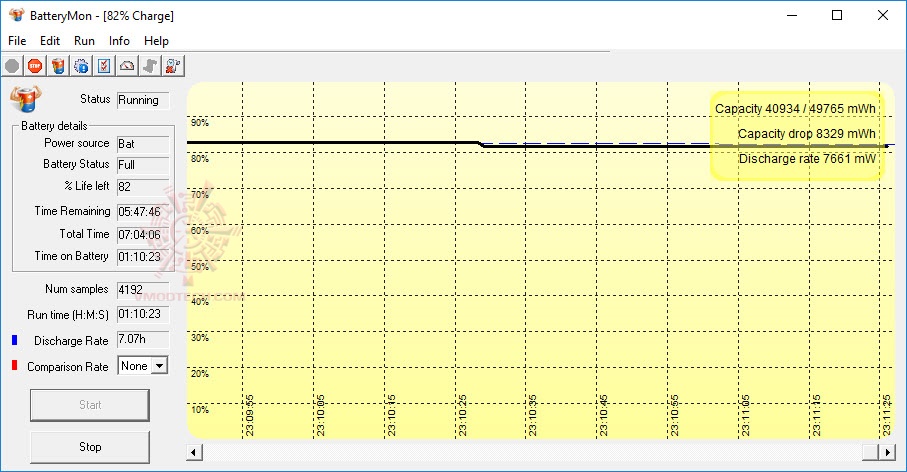
Task: Click the 50% axis label on chart
Action: (x=200, y=267)
